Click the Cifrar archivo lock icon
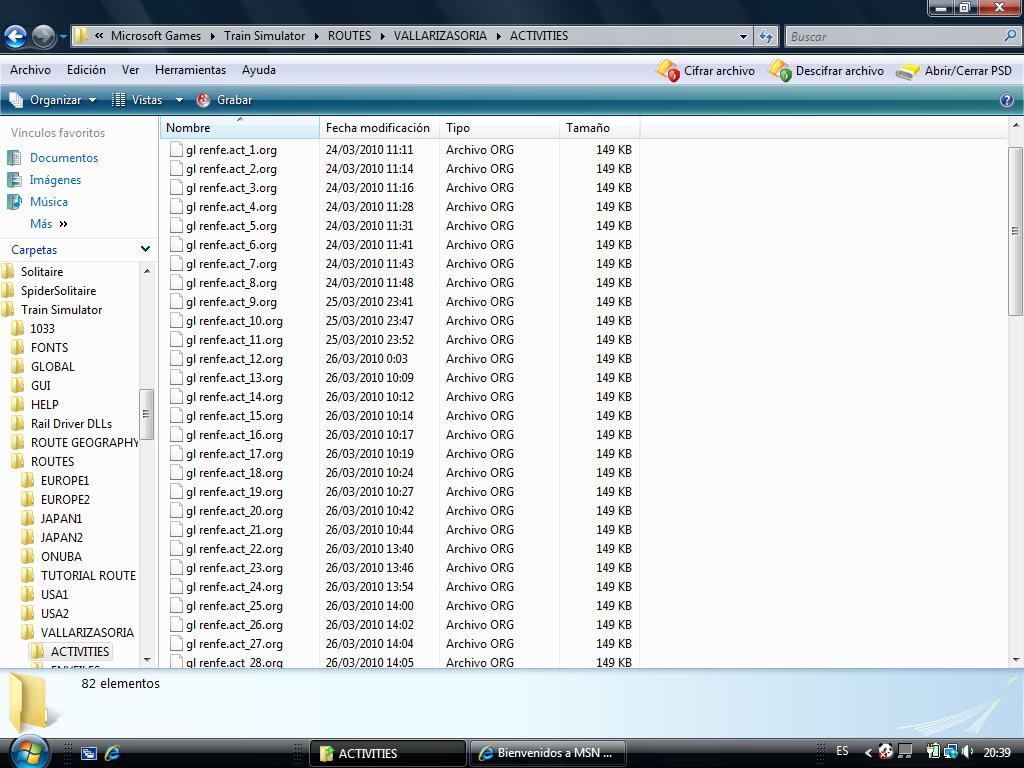This screenshot has width=1024, height=768. (667, 71)
